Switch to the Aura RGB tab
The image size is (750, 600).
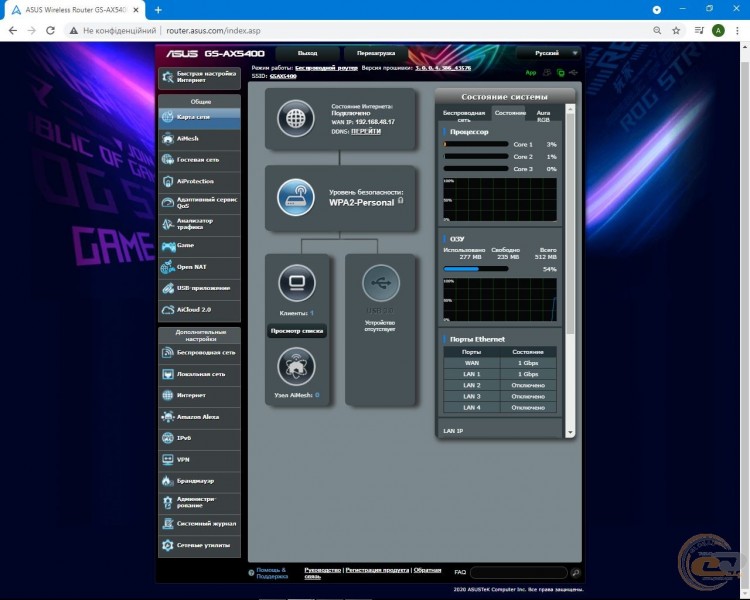pyautogui.click(x=543, y=116)
